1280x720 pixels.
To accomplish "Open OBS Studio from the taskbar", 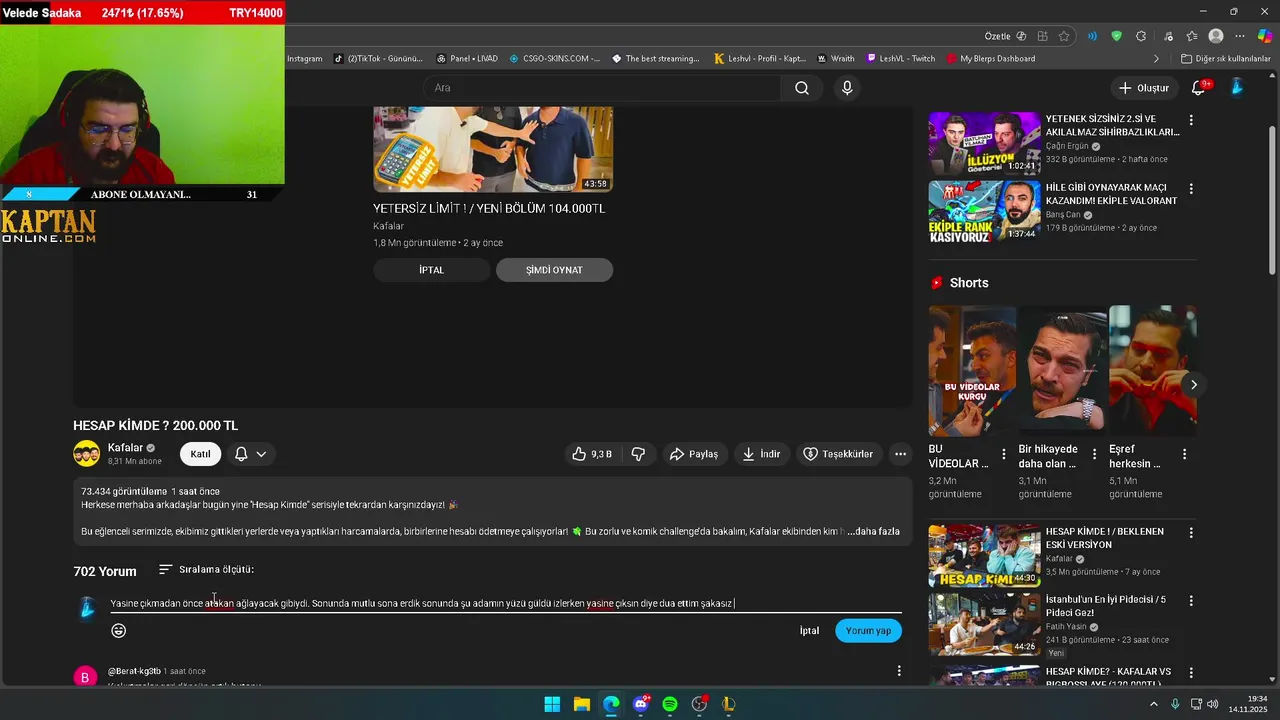I will pos(700,704).
